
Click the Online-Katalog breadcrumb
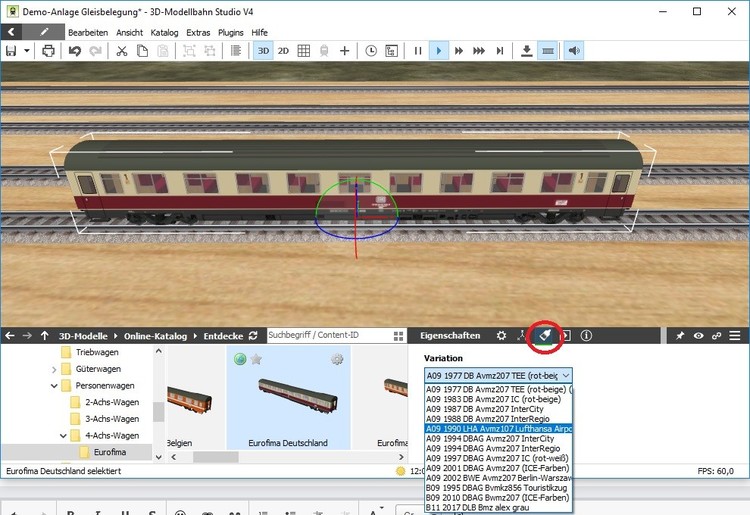155,336
